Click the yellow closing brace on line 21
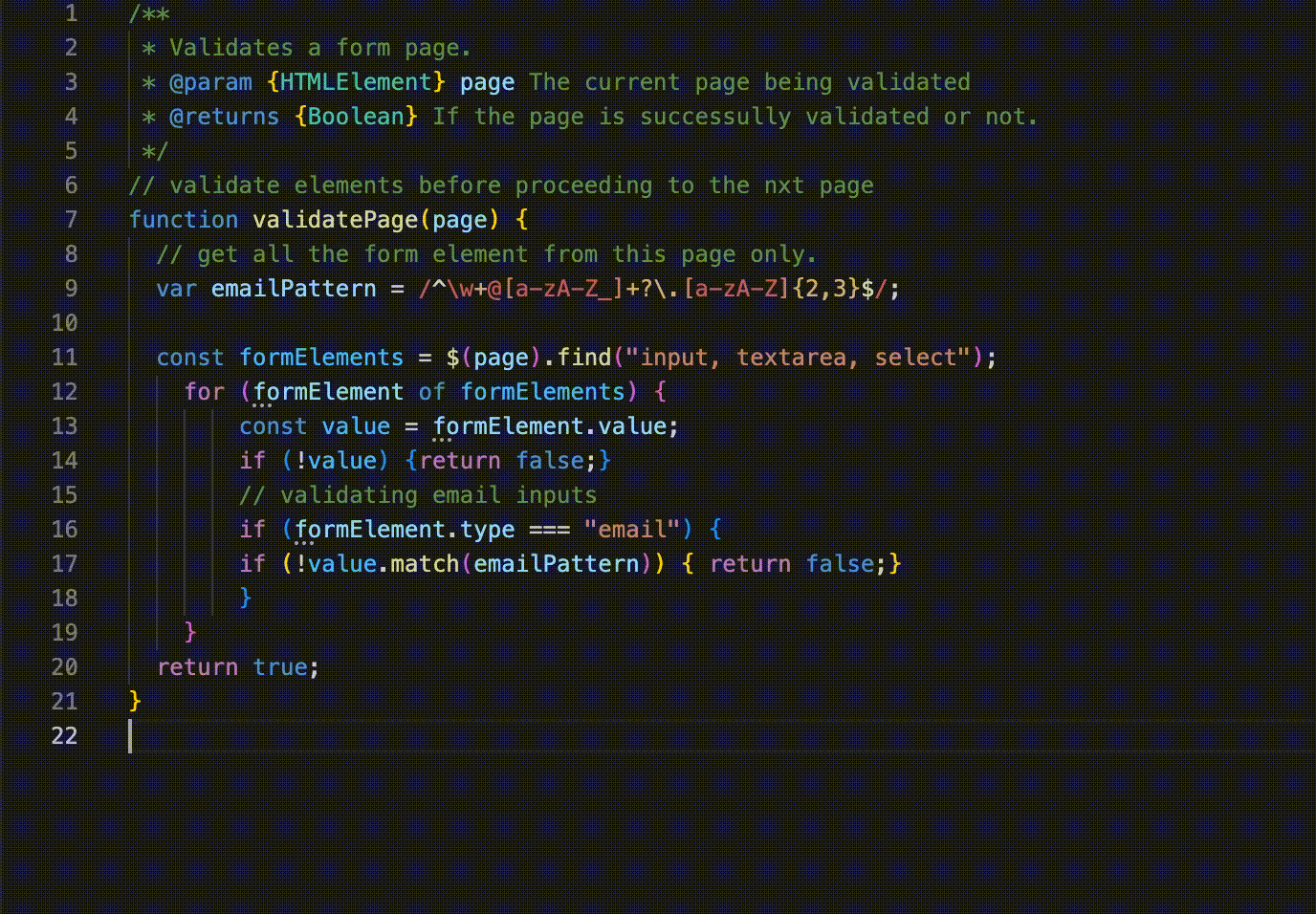 [135, 702]
